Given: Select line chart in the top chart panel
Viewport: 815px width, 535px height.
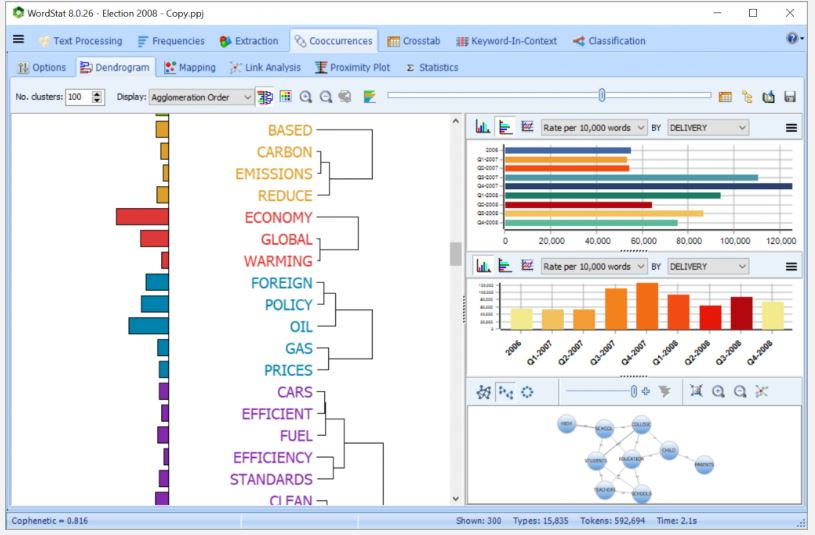Looking at the screenshot, I should click(x=527, y=127).
